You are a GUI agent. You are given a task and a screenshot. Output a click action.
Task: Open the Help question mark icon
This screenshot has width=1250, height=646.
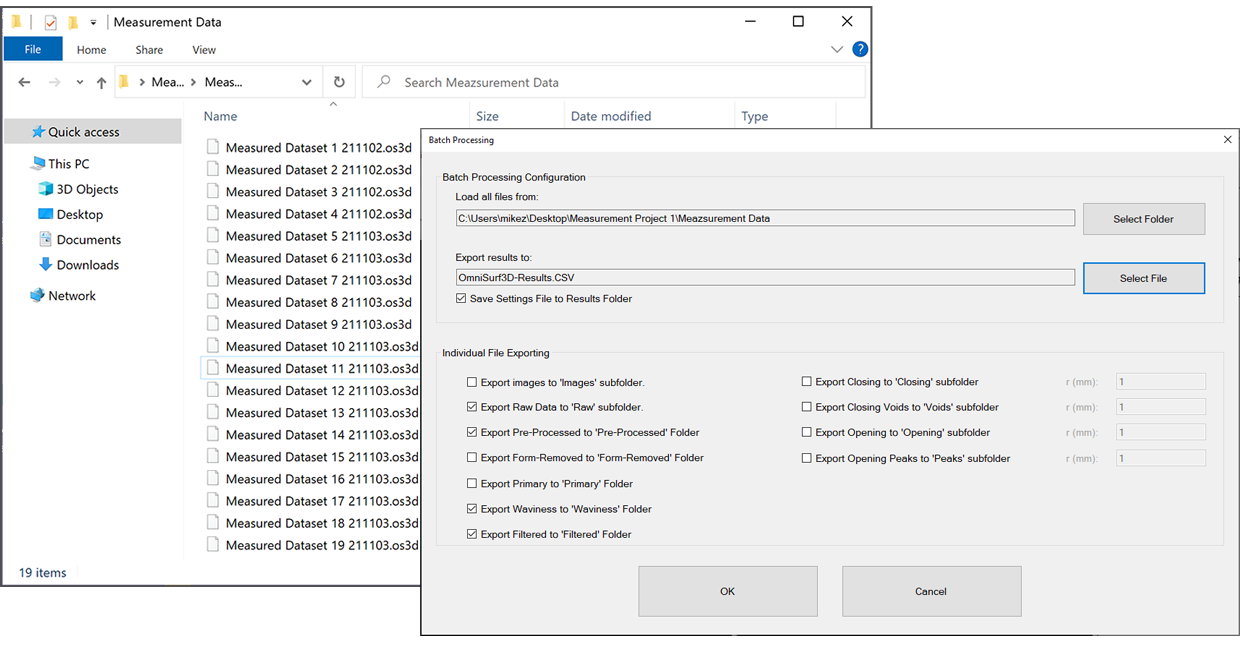coord(859,49)
